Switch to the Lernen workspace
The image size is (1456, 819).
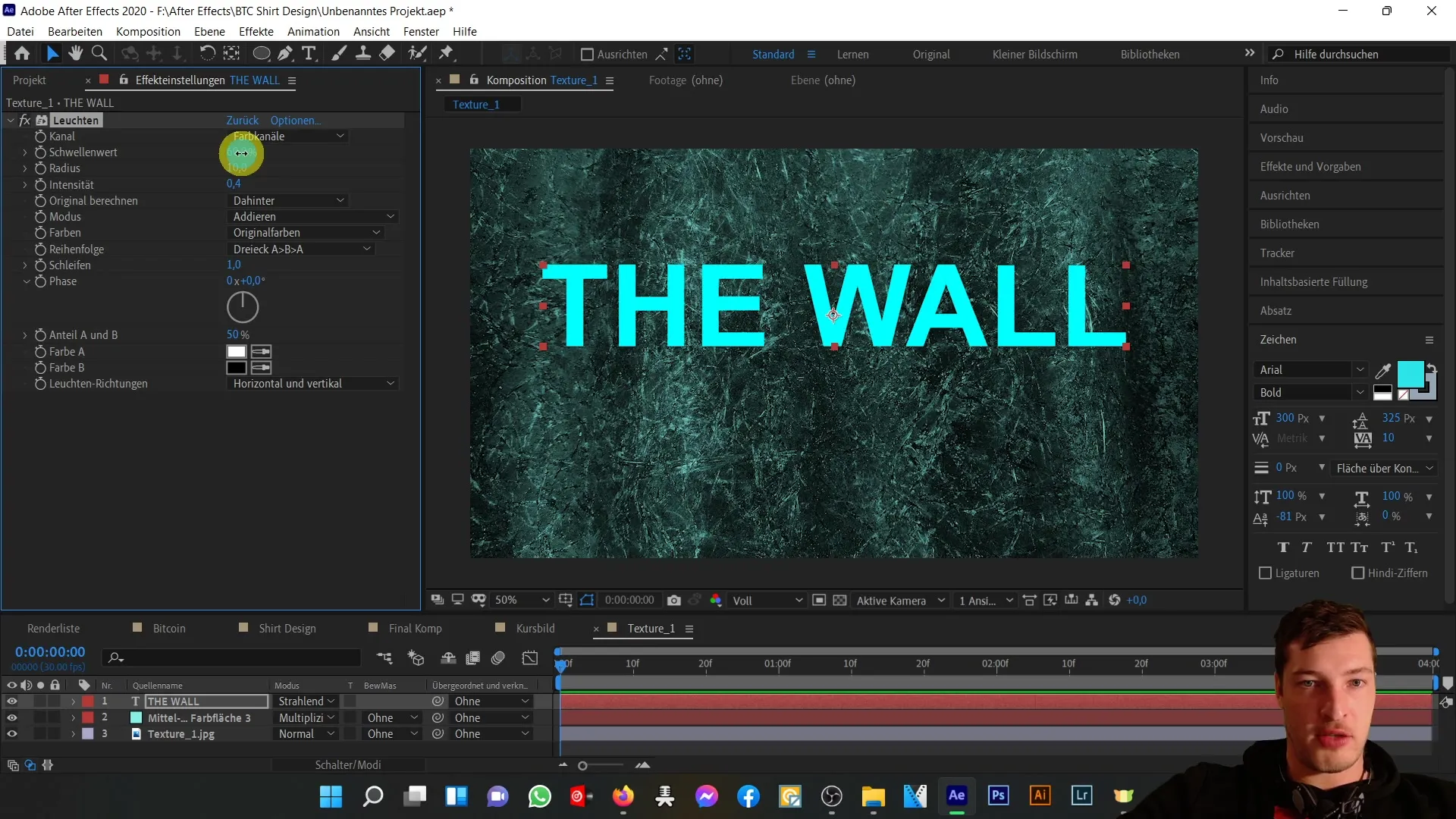[x=852, y=55]
